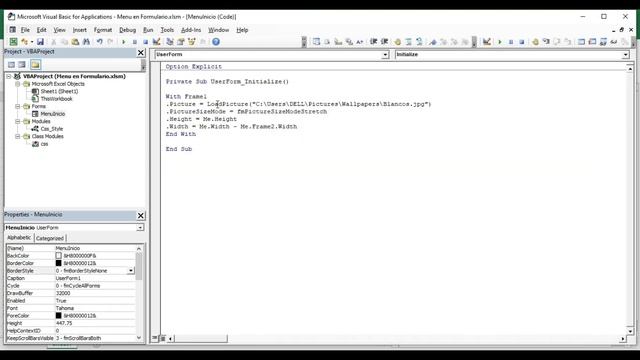Open the Locals Window icon on Debug toolbar
The height and width of the screenshot is (360, 640).
581,42
